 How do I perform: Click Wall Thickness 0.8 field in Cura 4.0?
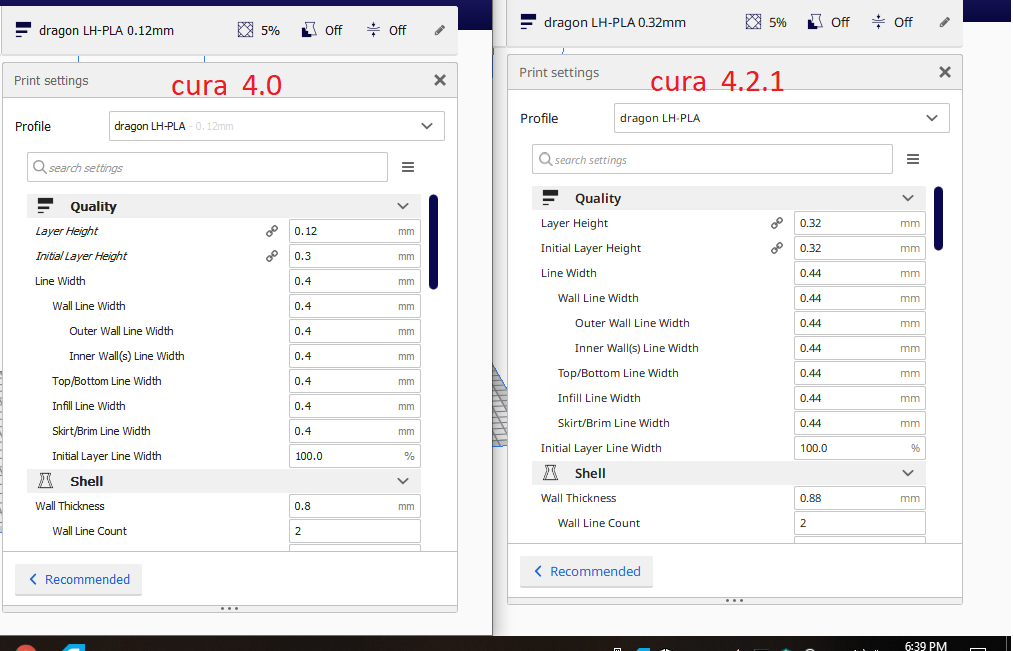pos(355,506)
